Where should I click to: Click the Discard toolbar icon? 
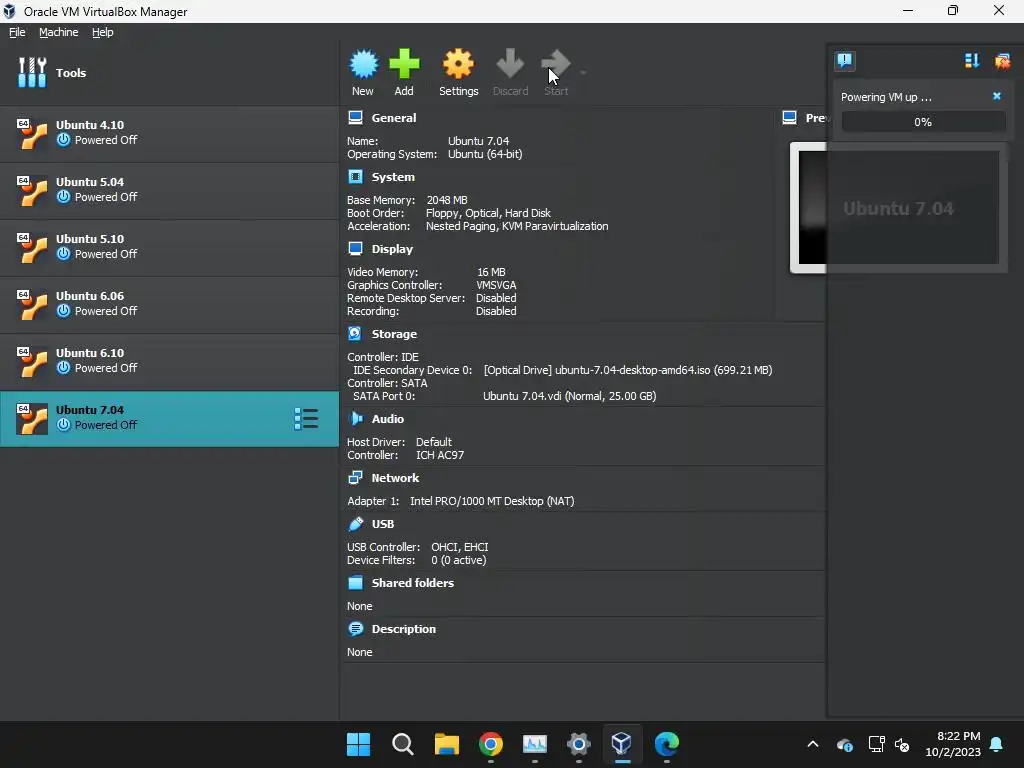pos(510,64)
